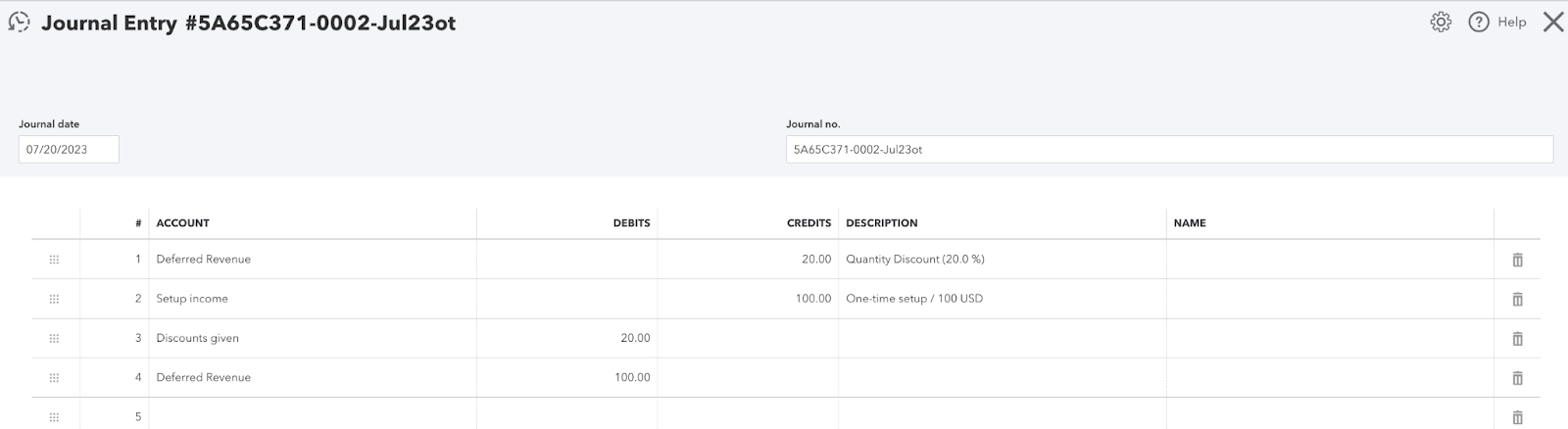Click the Journal no. input field
The width and height of the screenshot is (1568, 429).
(x=1168, y=150)
